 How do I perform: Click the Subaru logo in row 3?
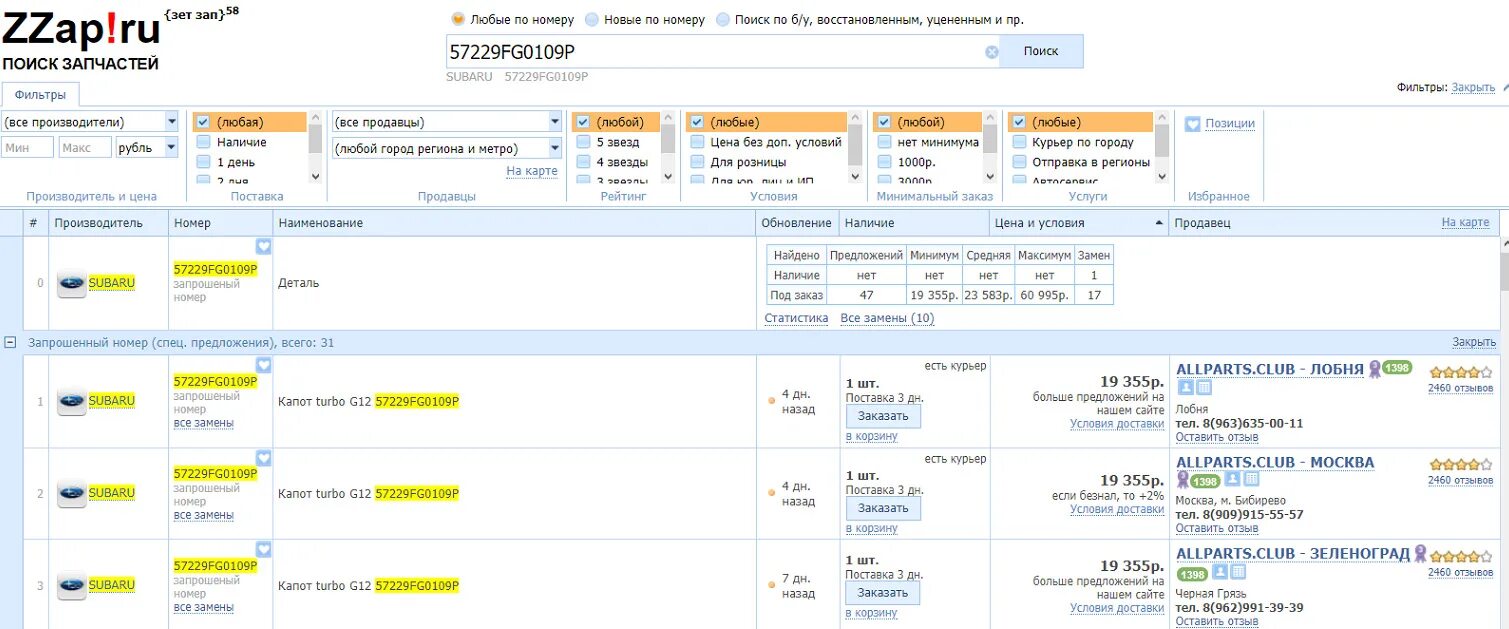pyautogui.click(x=71, y=585)
